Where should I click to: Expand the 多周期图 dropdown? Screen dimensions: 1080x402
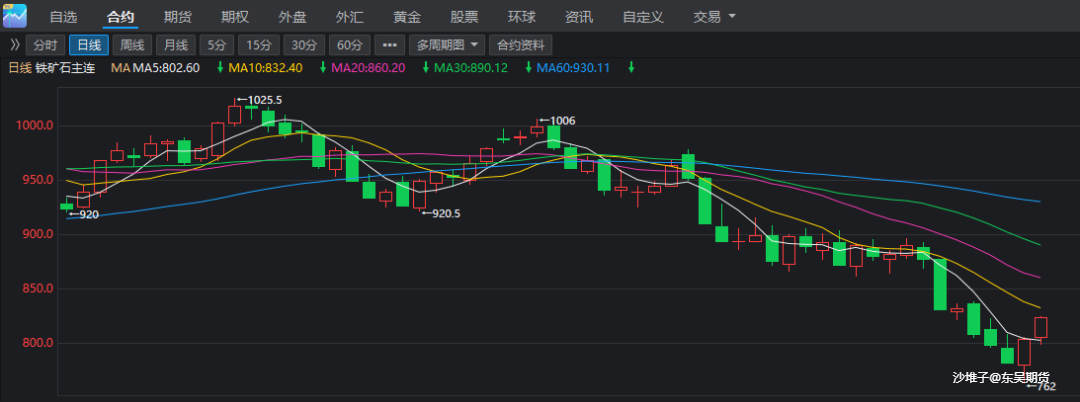point(447,45)
